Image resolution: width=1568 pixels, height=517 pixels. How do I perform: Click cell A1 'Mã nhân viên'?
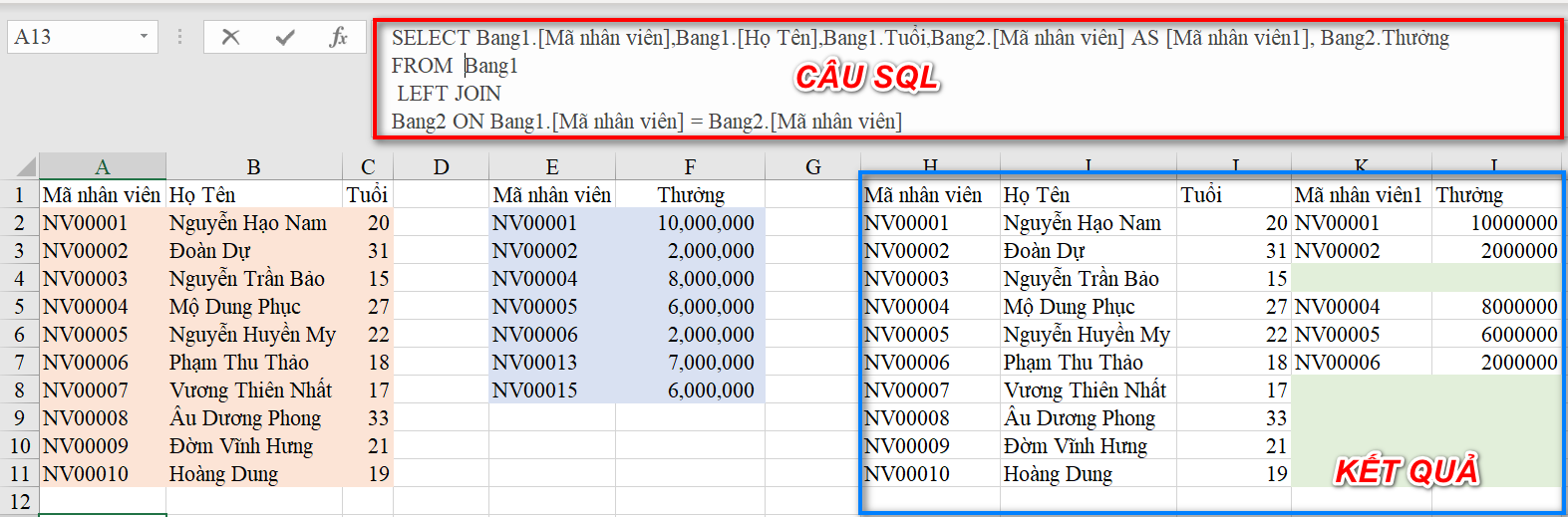coord(102,194)
